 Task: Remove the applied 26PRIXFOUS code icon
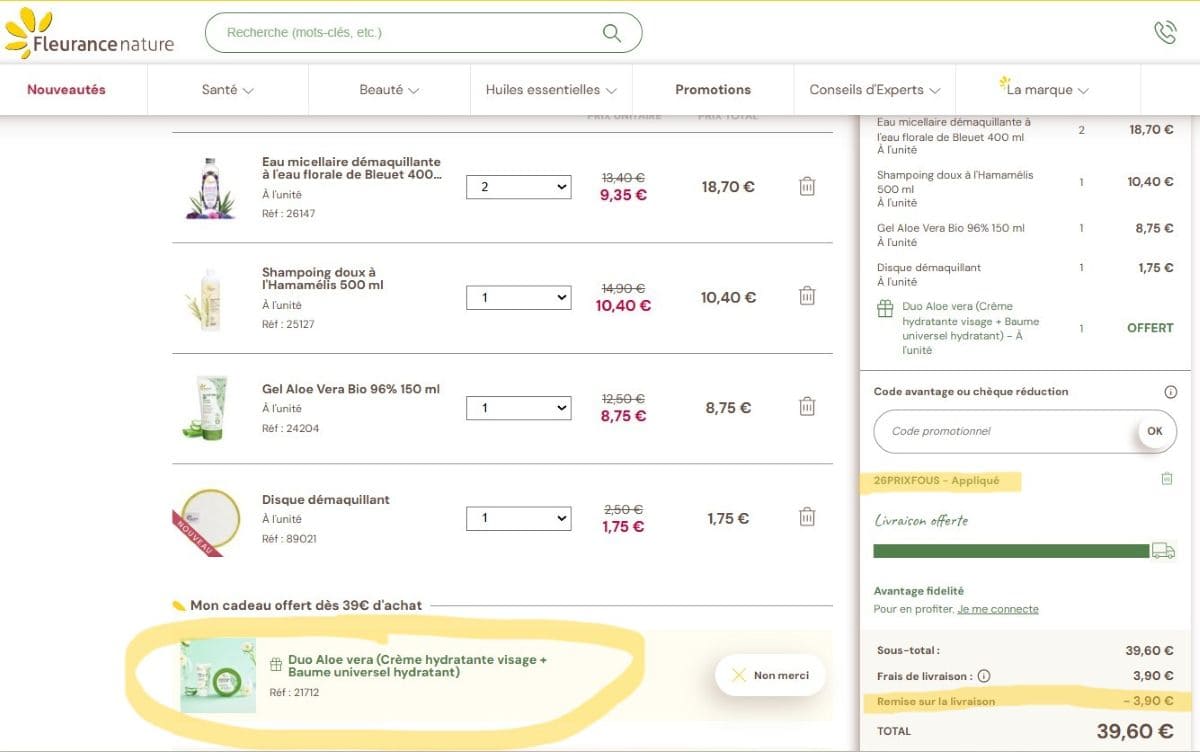point(1166,480)
